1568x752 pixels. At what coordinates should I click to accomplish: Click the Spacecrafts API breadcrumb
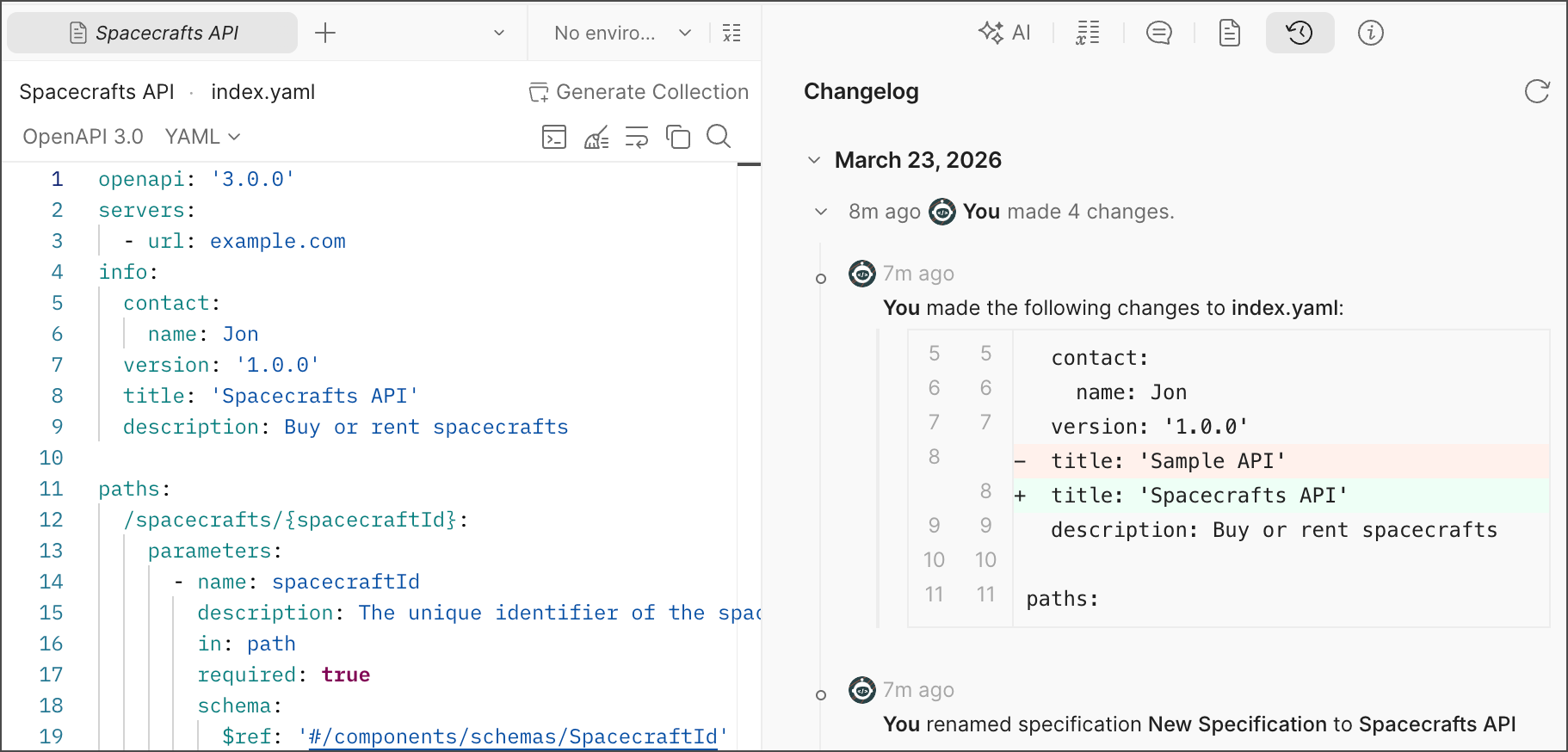pyautogui.click(x=96, y=91)
